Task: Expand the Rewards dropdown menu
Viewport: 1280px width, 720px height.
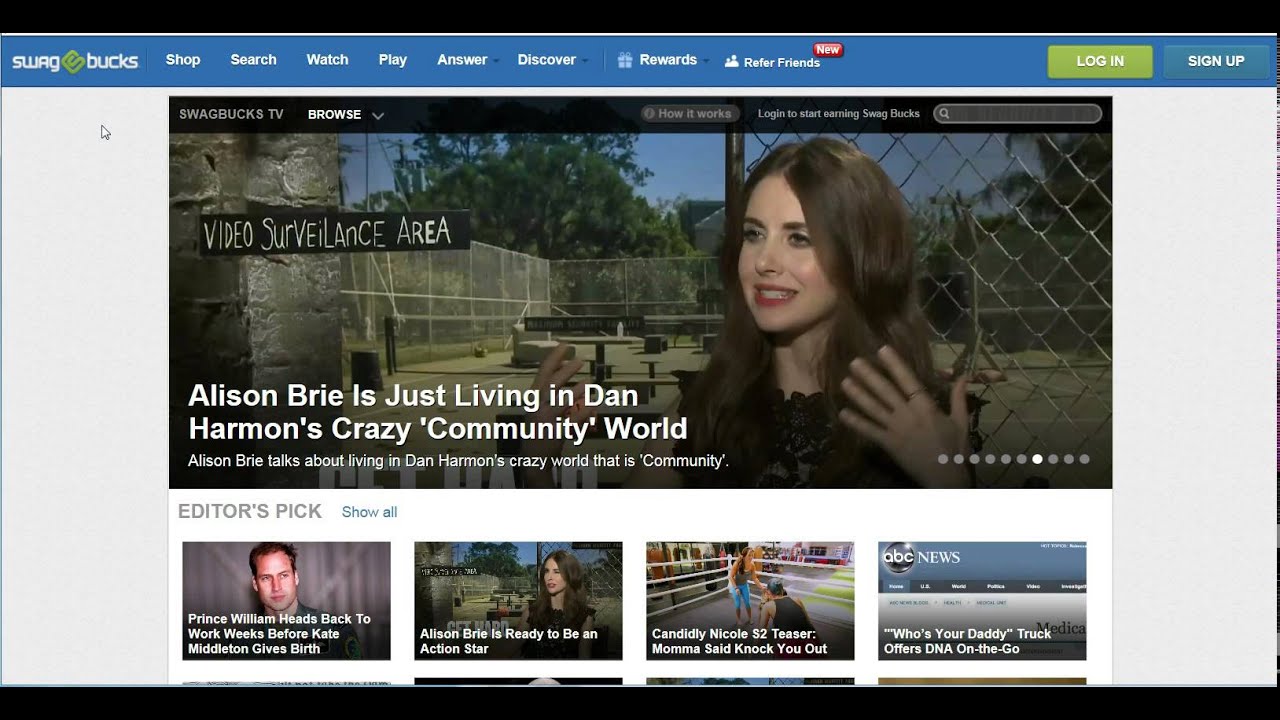Action: click(673, 60)
